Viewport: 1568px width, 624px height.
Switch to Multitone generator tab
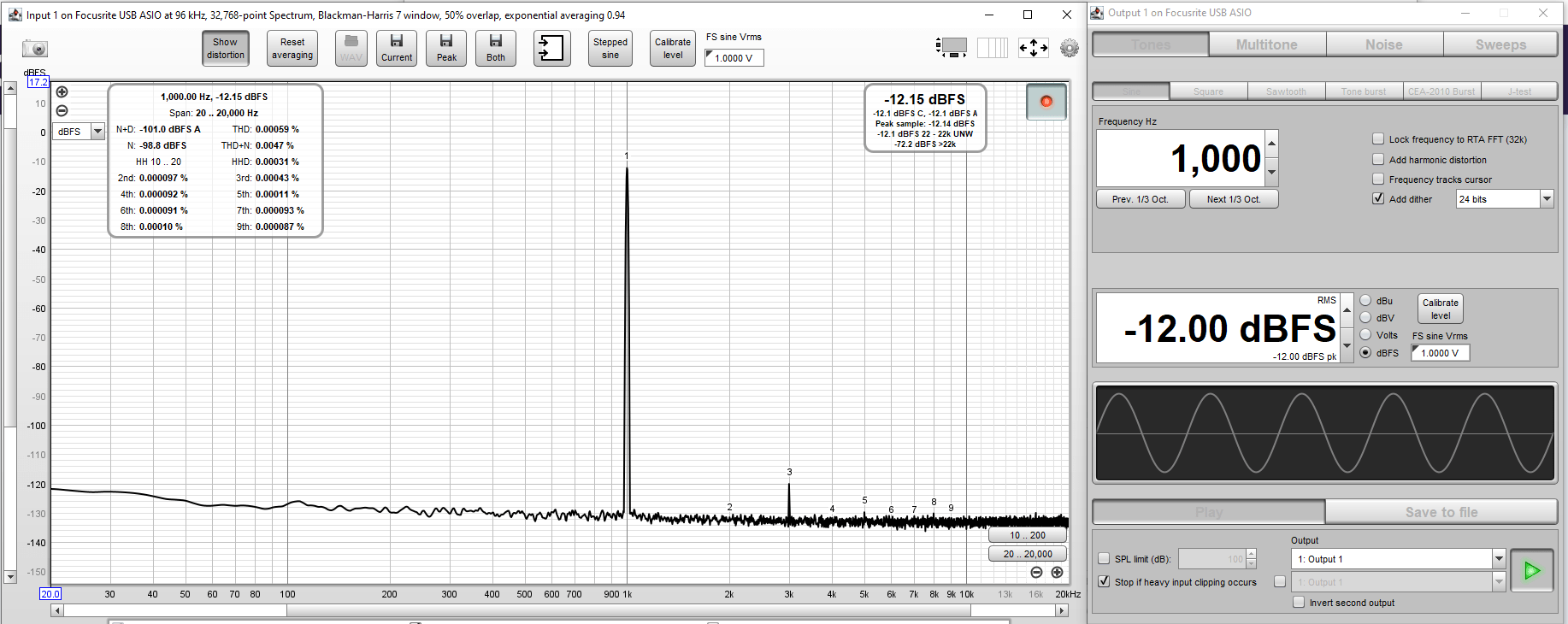tap(1267, 44)
